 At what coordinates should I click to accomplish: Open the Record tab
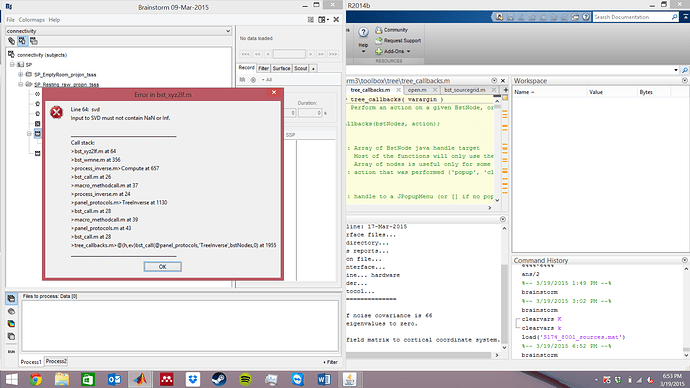tap(246, 68)
